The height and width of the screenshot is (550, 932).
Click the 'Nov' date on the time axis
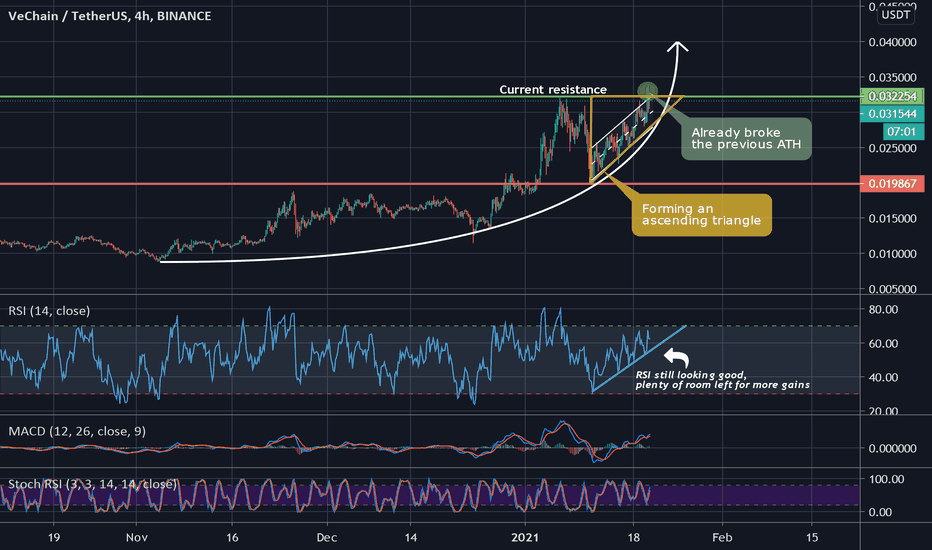pos(137,538)
